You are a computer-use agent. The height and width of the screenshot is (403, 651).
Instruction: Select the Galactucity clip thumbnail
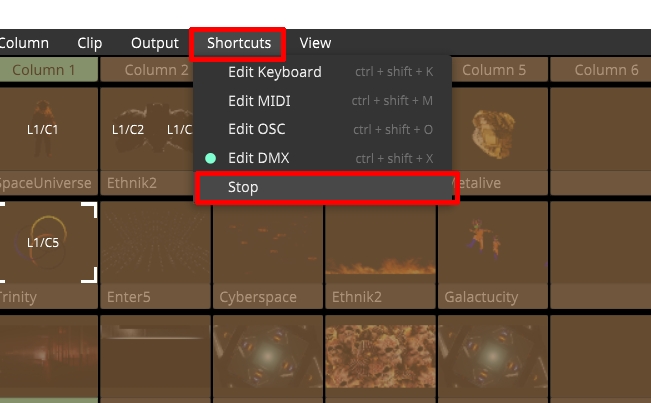[493, 243]
